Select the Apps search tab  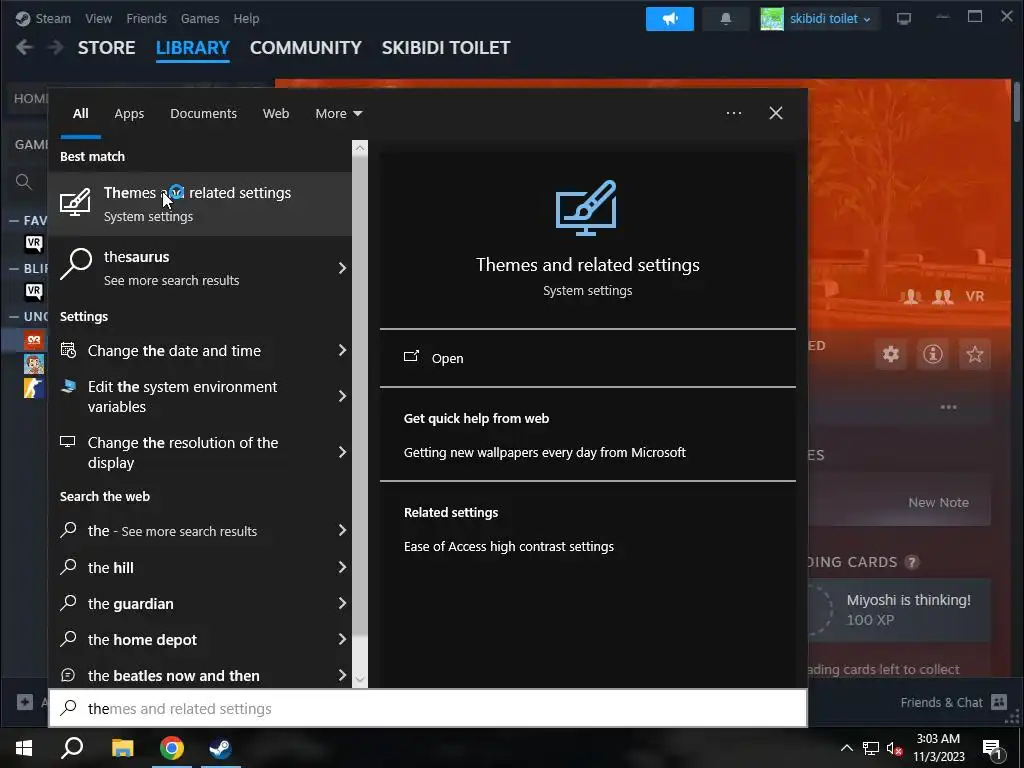tap(129, 113)
